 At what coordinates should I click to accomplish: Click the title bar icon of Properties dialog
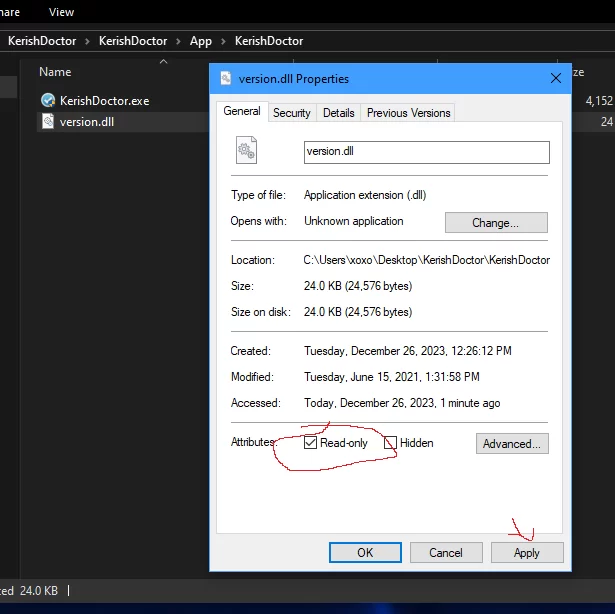click(226, 78)
